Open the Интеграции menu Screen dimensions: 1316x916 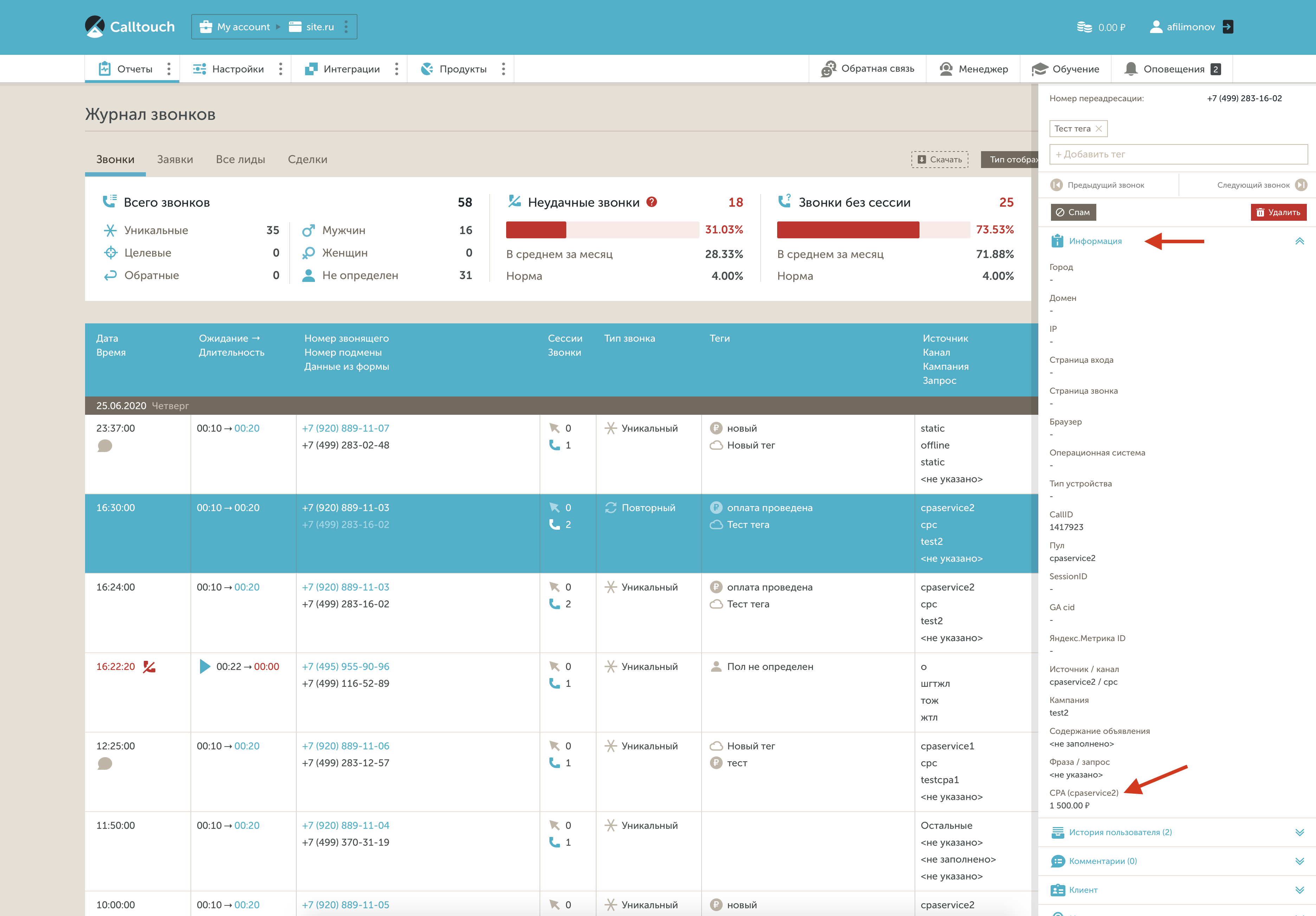342,69
